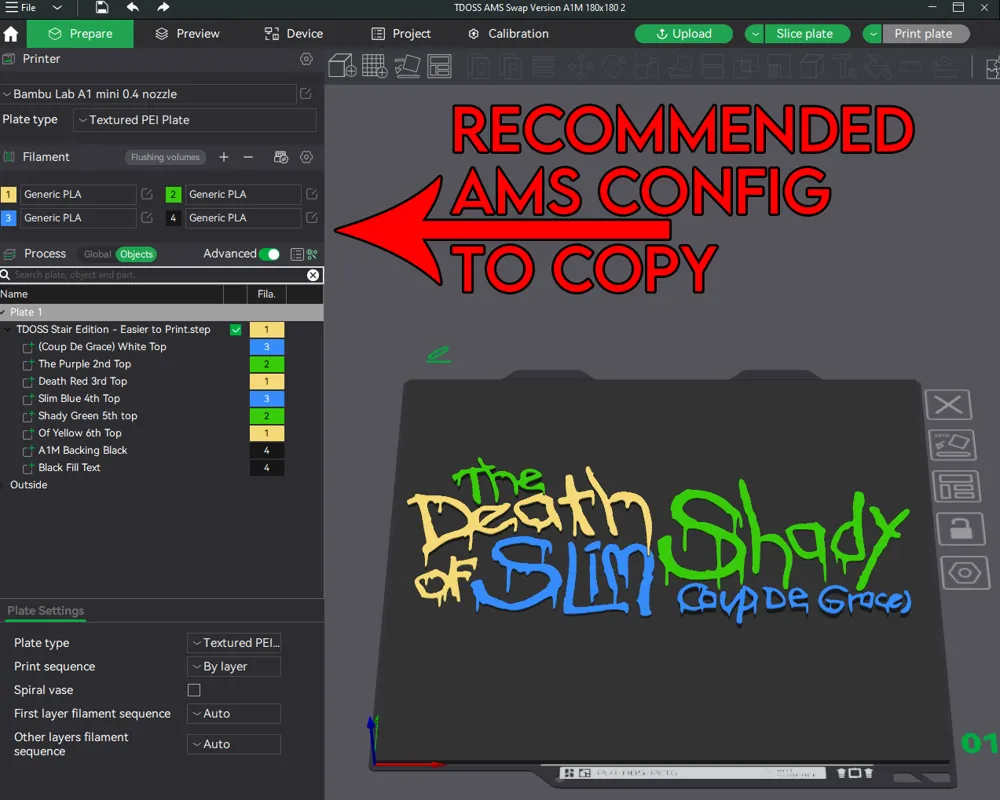
Task: Add a filament with plus icon
Action: pyautogui.click(x=224, y=157)
